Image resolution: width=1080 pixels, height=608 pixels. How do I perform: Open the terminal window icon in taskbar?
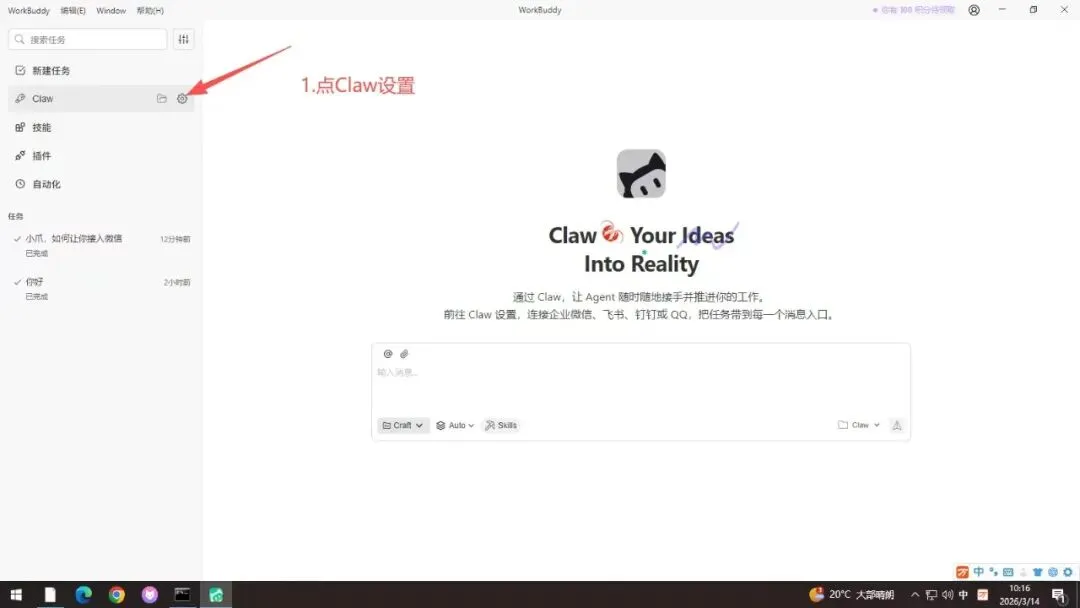[183, 594]
